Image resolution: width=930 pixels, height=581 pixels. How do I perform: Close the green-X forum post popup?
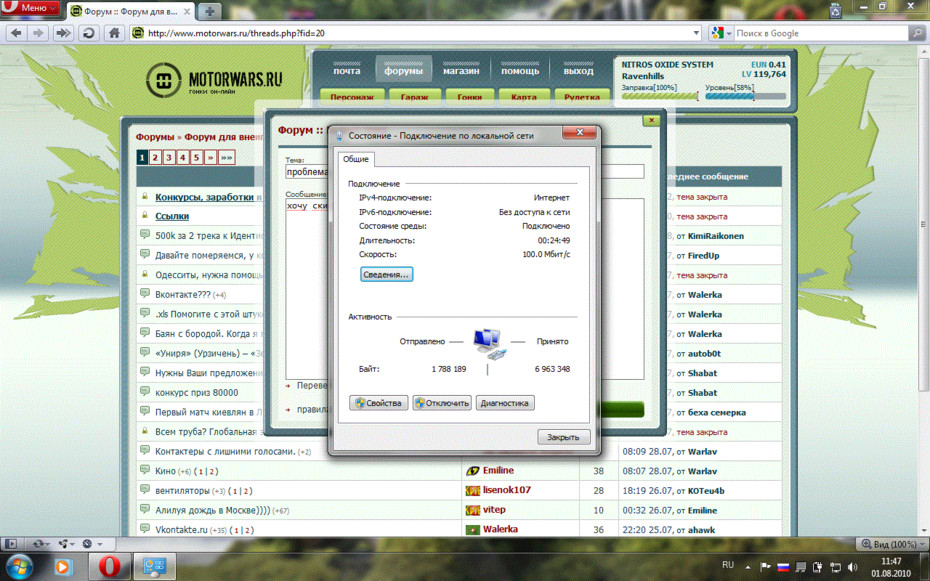(x=651, y=120)
